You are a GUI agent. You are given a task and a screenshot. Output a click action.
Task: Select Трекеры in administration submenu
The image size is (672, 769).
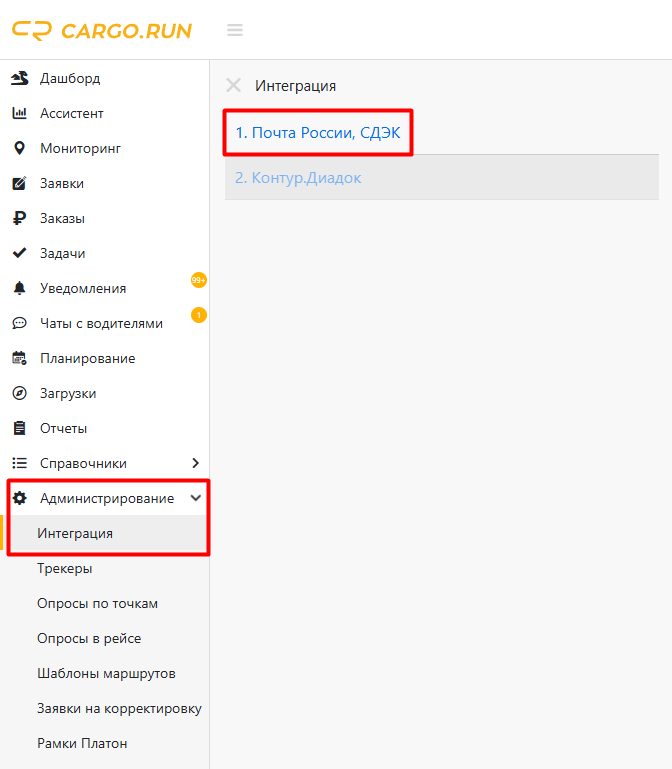click(65, 568)
